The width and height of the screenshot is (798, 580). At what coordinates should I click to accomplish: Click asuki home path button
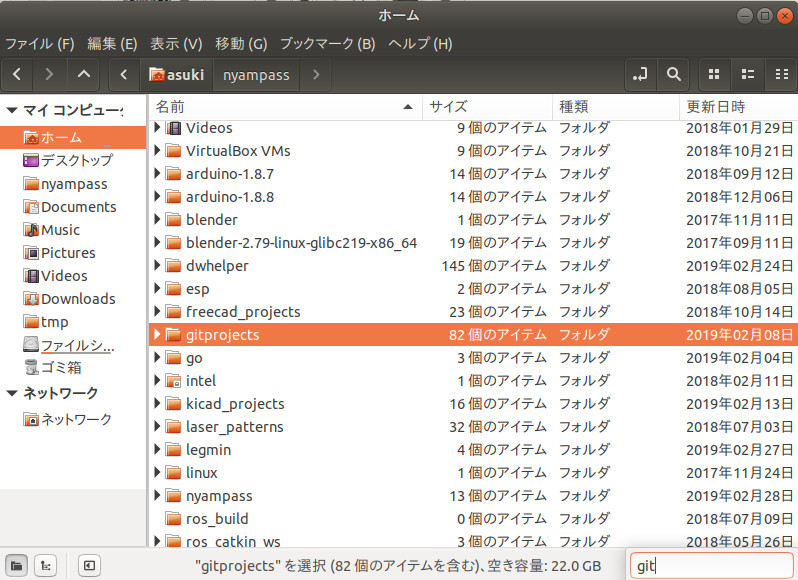coord(177,75)
